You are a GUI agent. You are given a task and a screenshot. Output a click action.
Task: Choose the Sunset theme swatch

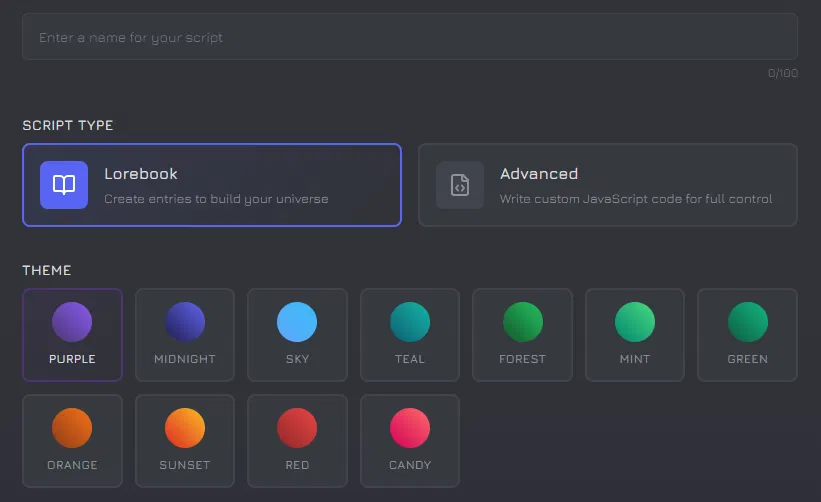(x=185, y=441)
